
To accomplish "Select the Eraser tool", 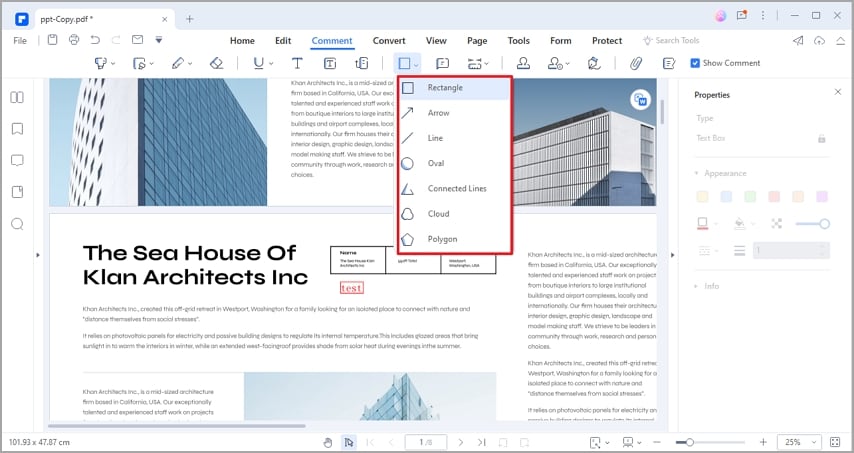I will [x=216, y=63].
